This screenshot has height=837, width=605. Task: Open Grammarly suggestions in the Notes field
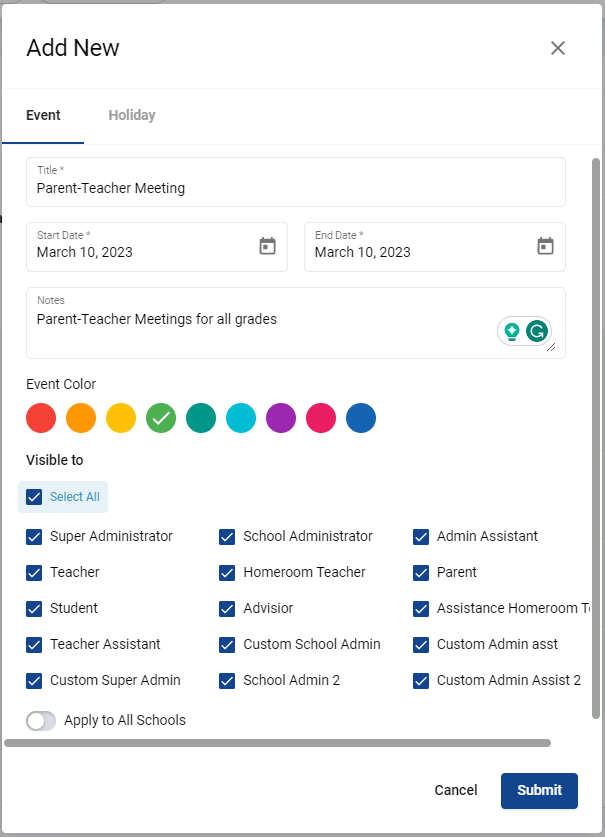click(x=513, y=330)
